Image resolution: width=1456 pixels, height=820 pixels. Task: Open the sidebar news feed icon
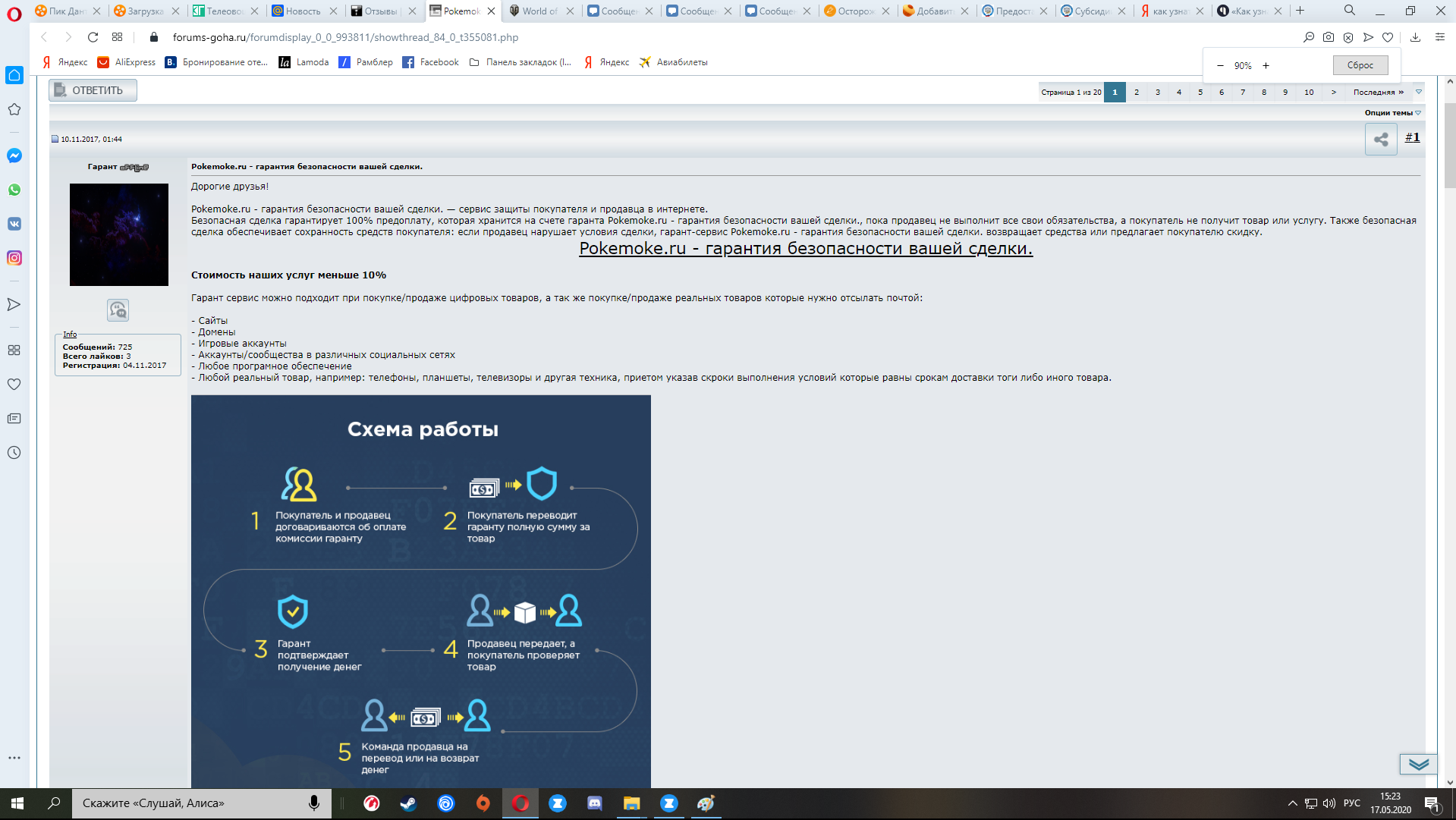[14, 418]
